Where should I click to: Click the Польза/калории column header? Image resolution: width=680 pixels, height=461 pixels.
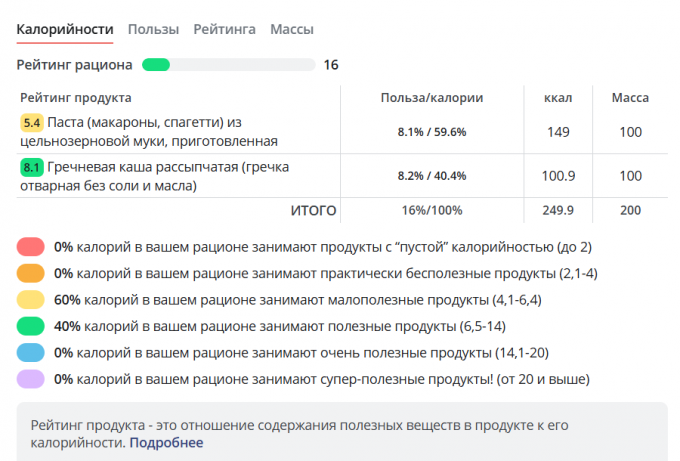tap(432, 98)
